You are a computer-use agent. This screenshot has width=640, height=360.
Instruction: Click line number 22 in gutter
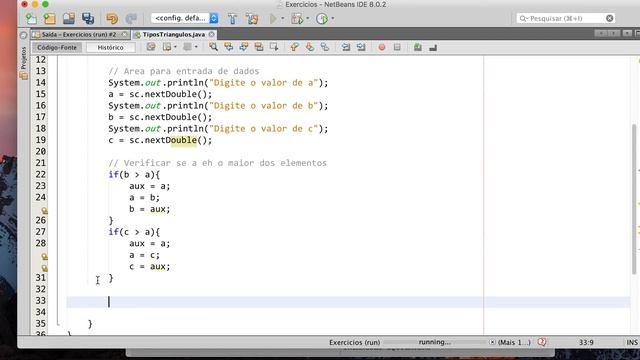[41, 174]
